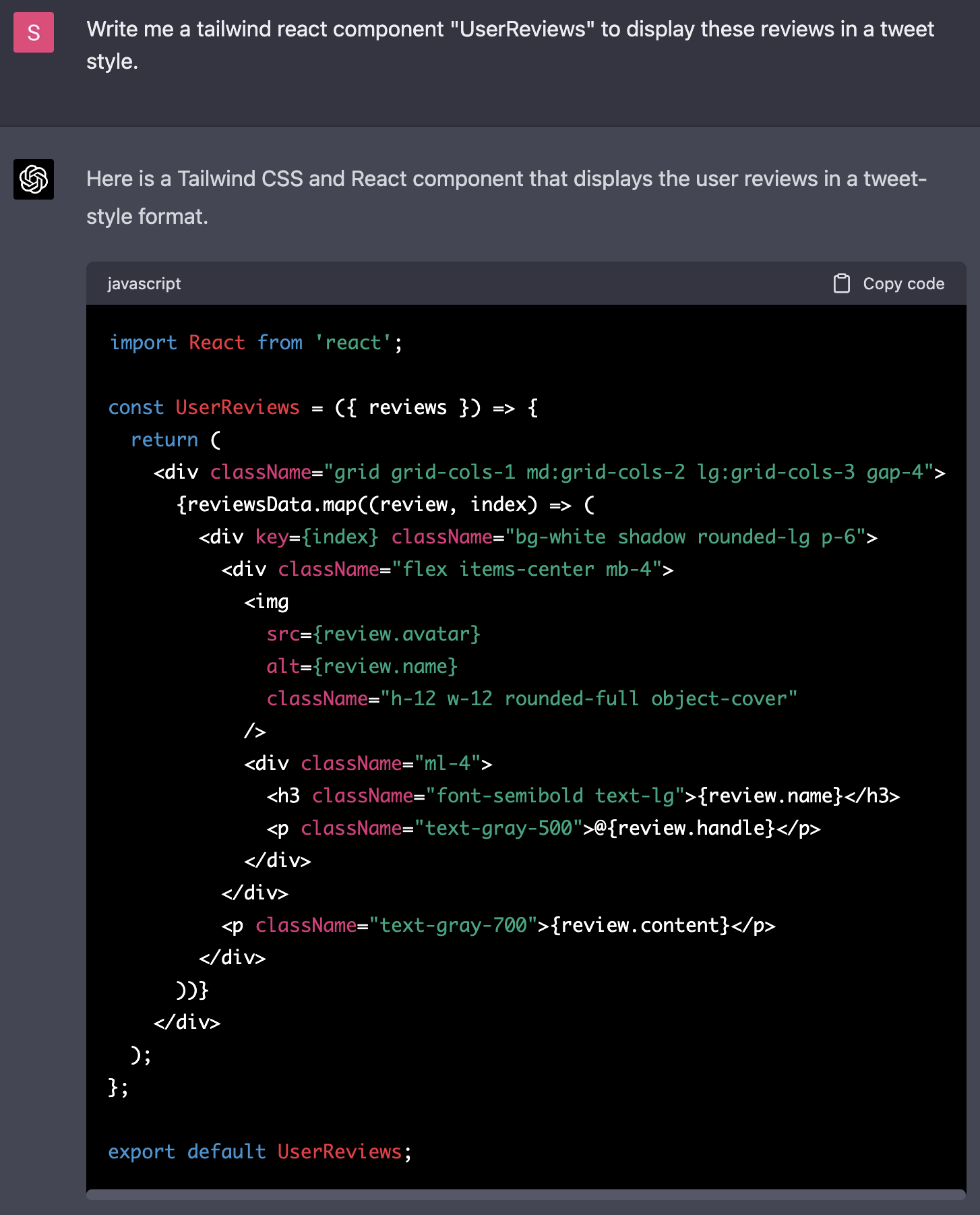The image size is (980, 1215).
Task: Click the 'flex items-center mb-4' line
Action: pos(448,569)
